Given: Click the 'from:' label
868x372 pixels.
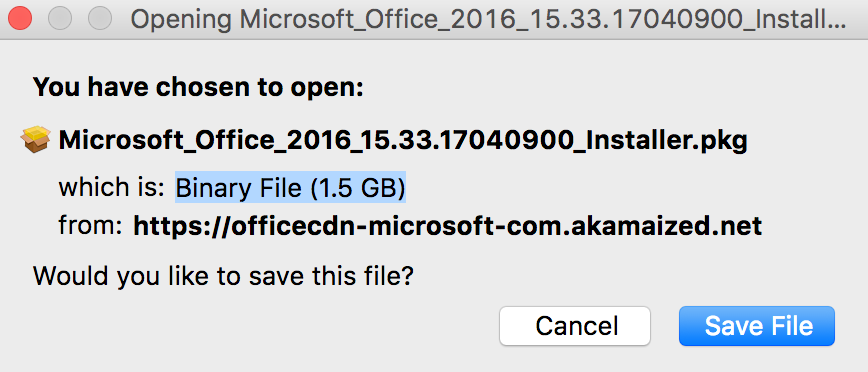Looking at the screenshot, I should tap(90, 226).
